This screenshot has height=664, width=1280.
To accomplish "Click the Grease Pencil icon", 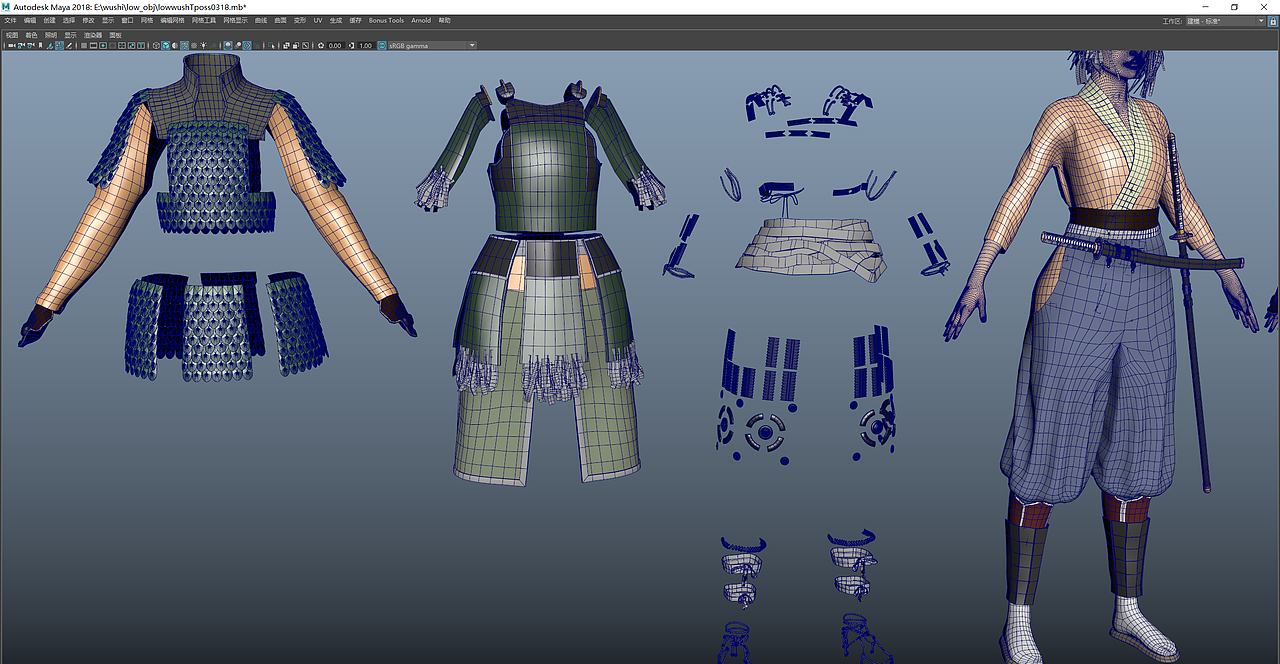I will 69,45.
